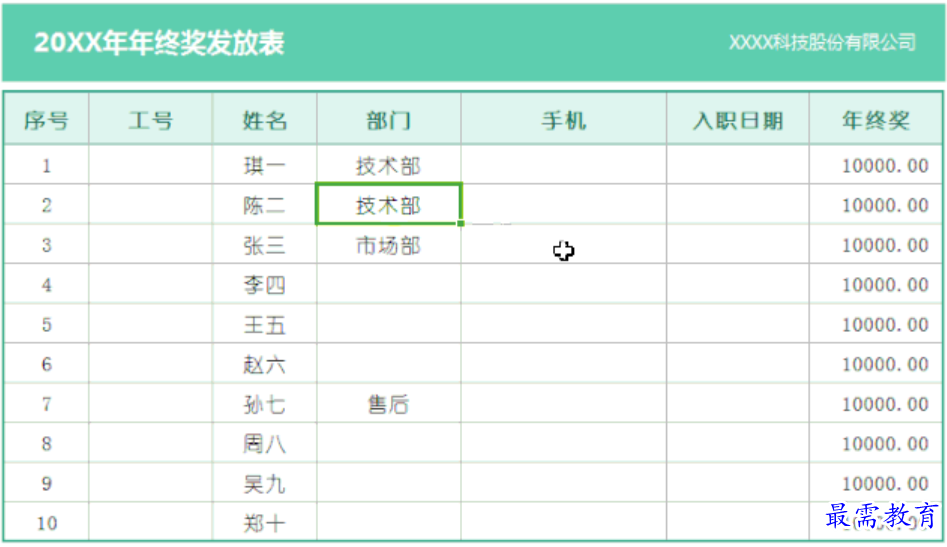This screenshot has width=947, height=547.
Task: Select the empty 手机 cell for 赵六
Action: pos(563,363)
